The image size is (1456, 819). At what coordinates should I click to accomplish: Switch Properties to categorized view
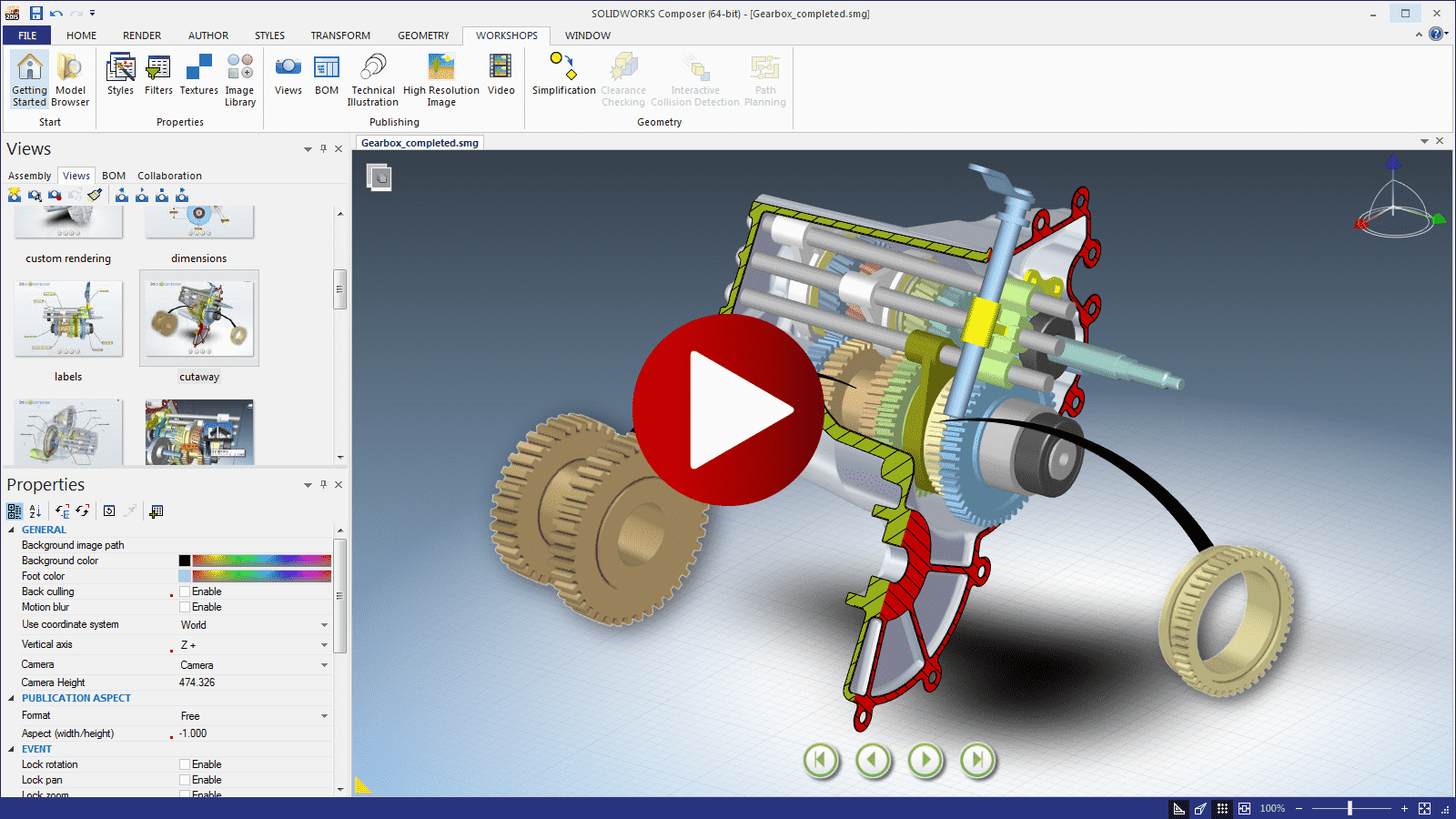tap(15, 511)
